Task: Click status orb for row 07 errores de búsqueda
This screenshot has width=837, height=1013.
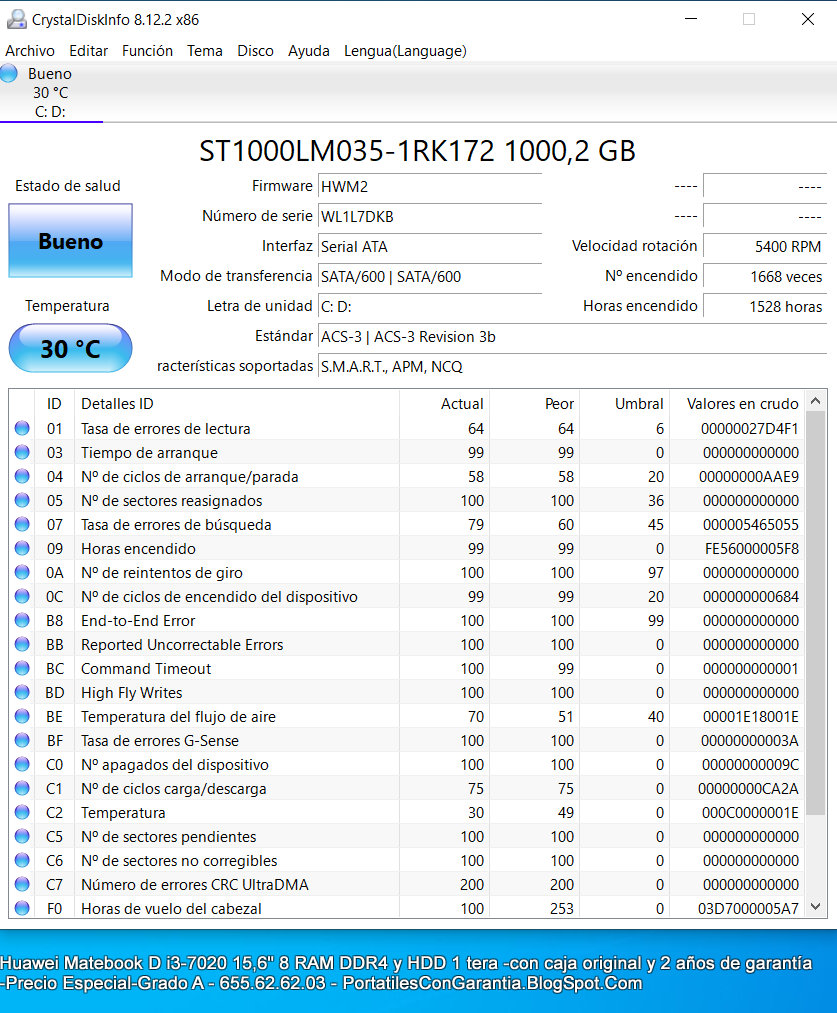Action: click(22, 523)
